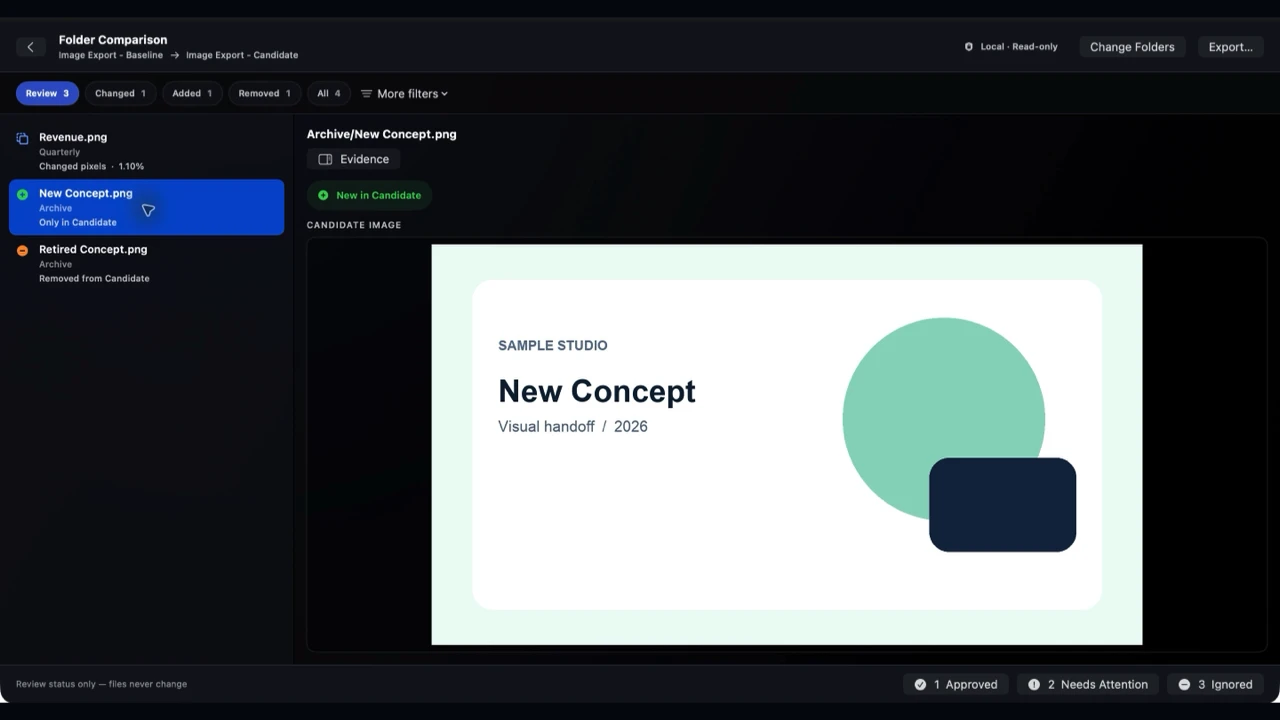This screenshot has width=1280, height=720.
Task: Click the green plus icon on New Concept.png
Action: [22, 194]
